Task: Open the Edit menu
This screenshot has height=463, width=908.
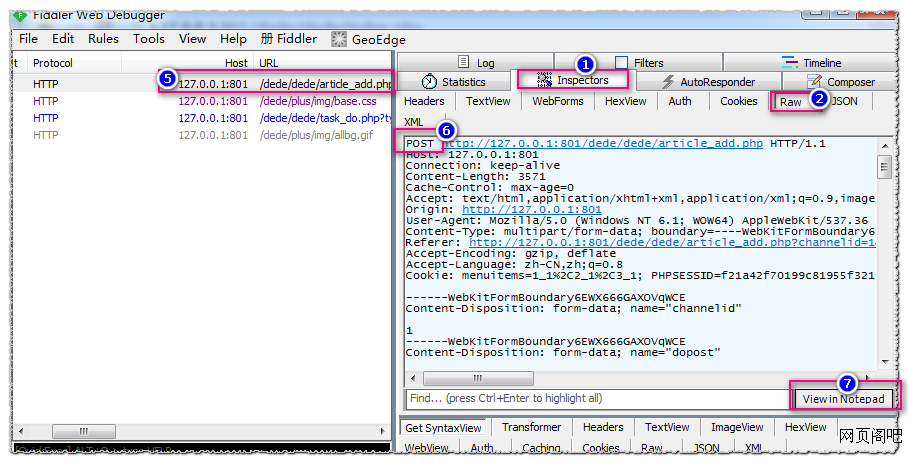Action: (x=63, y=39)
